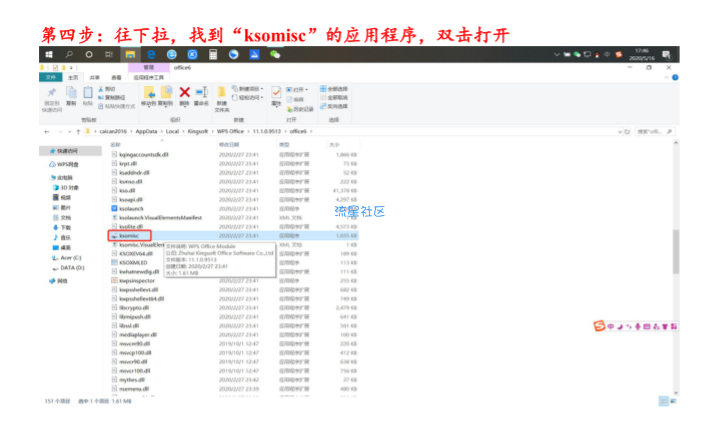Screen dimensions: 719x422
Task: Select DATA (D:) drive in navigation pane
Action: (x=68, y=268)
